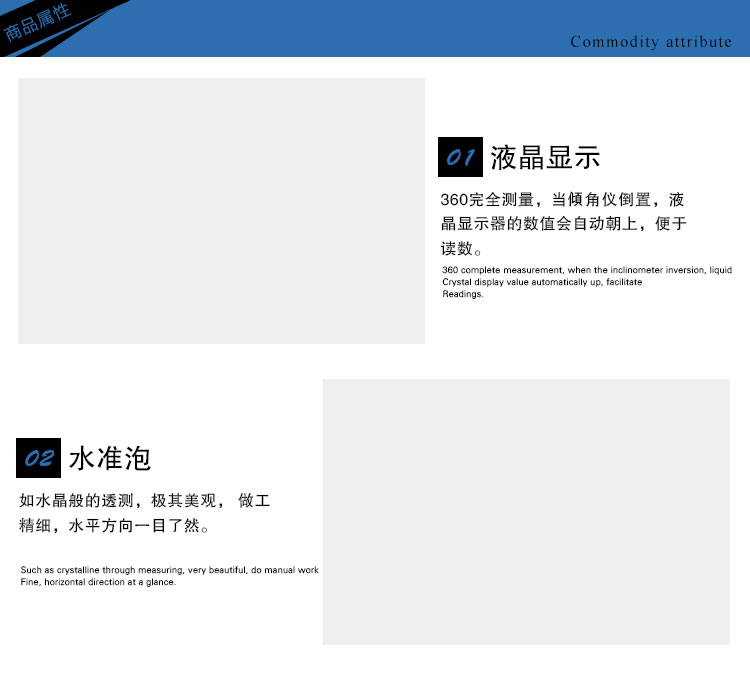The width and height of the screenshot is (750, 681).
Task: Click the line 如水晶般的透测，极其美观
Action: pyautogui.click(x=145, y=501)
